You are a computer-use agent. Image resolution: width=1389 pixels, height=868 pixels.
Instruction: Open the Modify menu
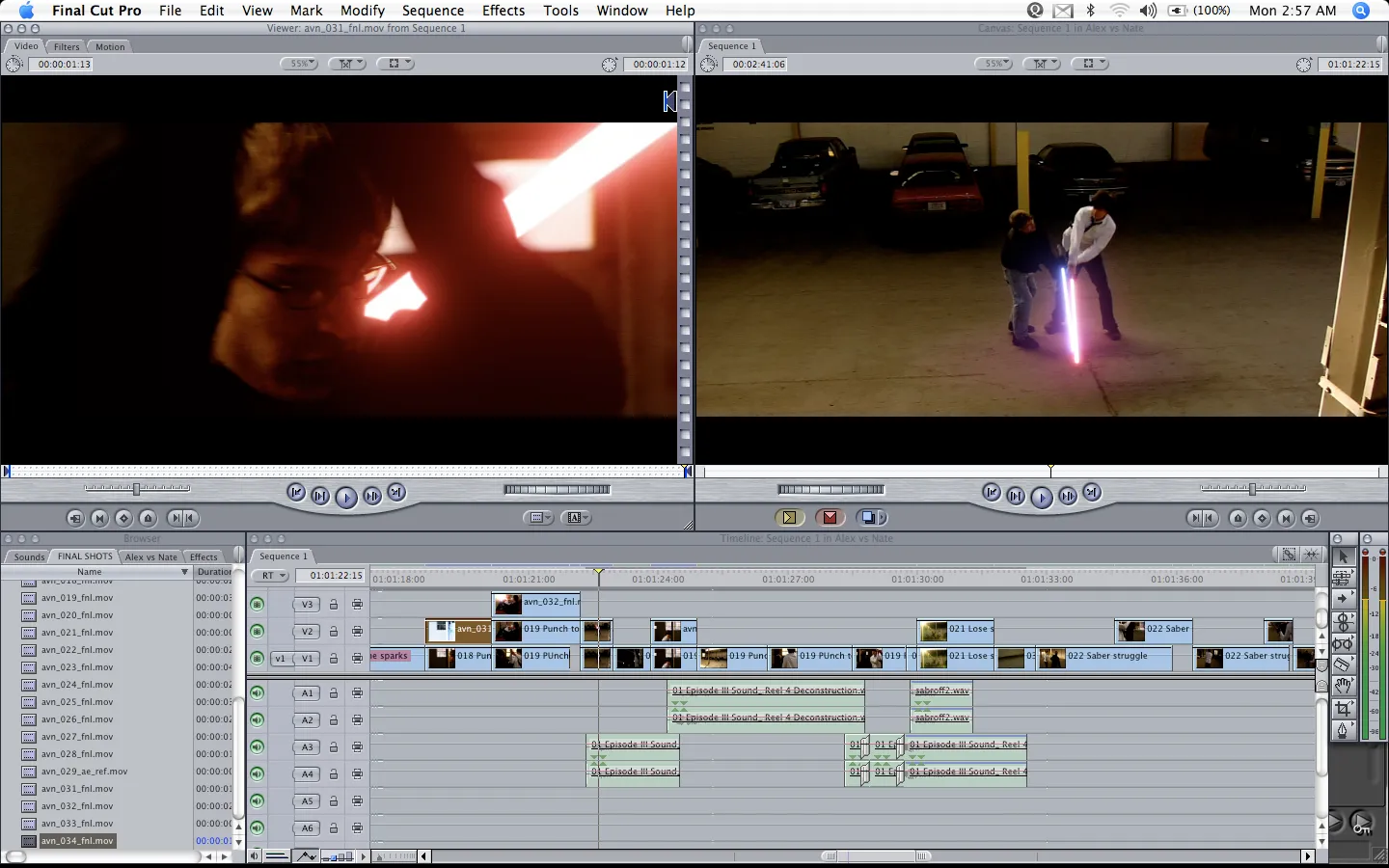pyautogui.click(x=363, y=11)
